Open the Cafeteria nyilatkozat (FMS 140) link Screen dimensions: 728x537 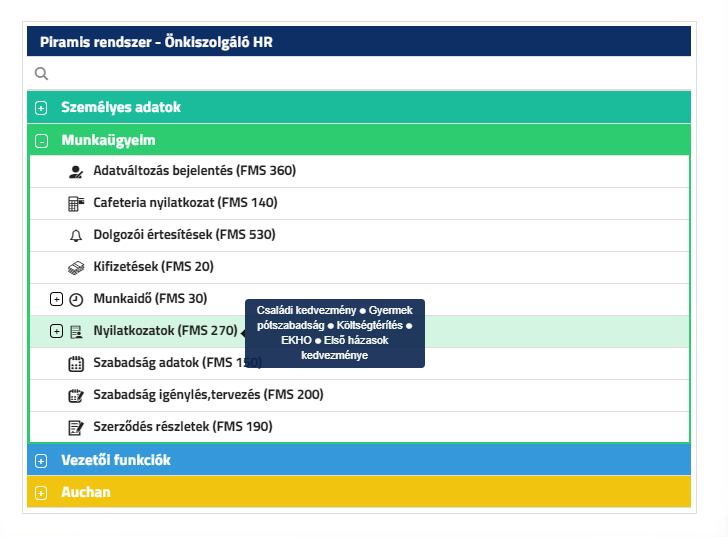(185, 203)
